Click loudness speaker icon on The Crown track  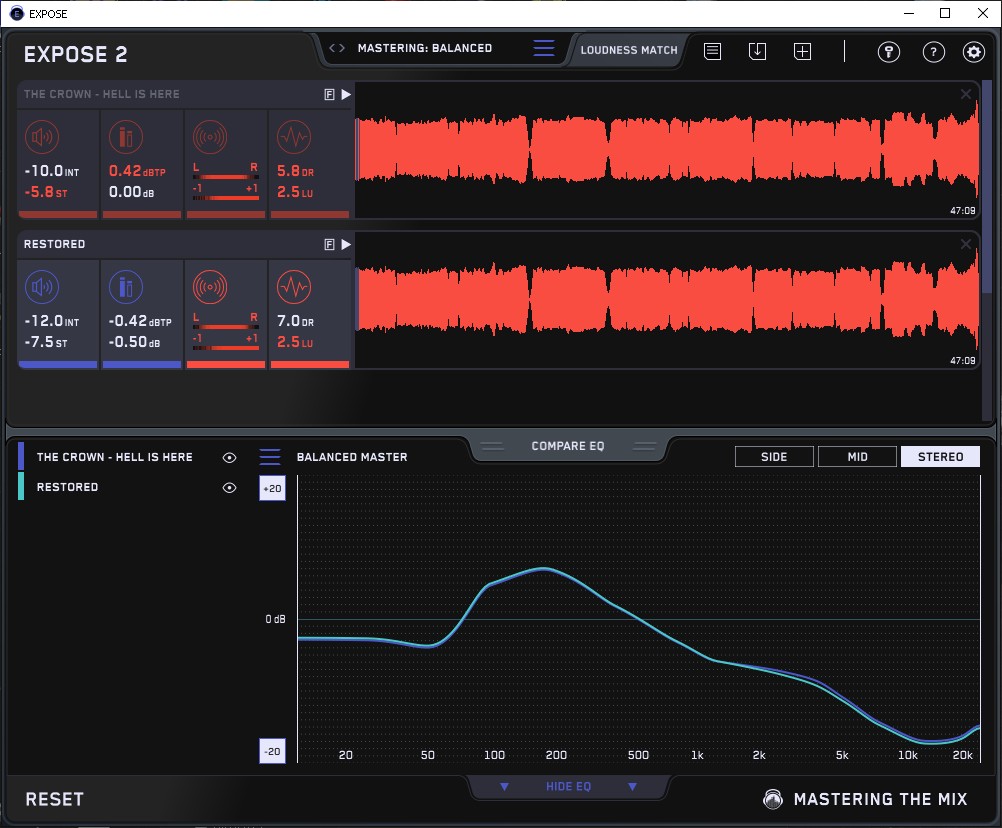42,137
